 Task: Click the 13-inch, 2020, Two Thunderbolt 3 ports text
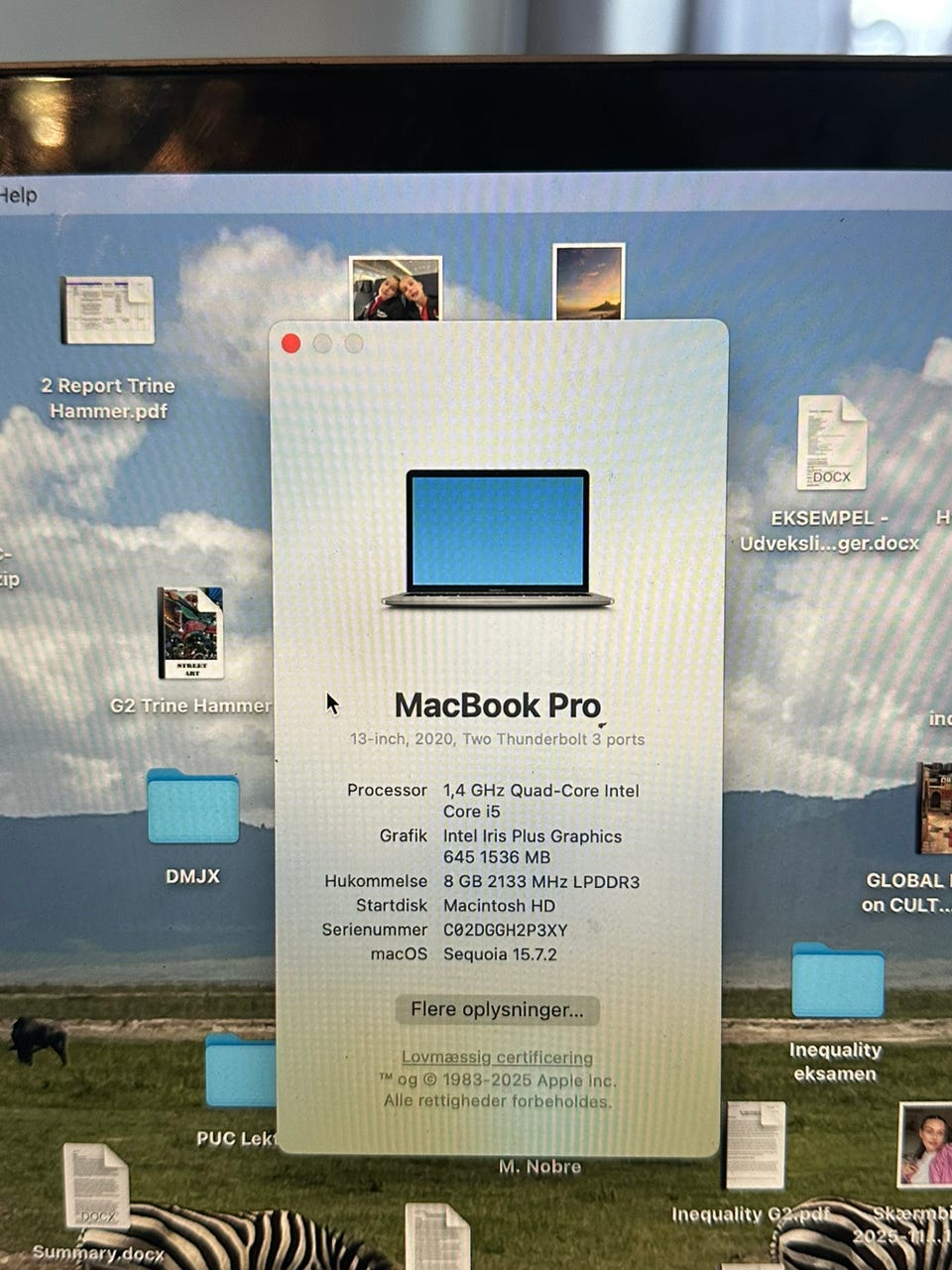click(x=497, y=739)
